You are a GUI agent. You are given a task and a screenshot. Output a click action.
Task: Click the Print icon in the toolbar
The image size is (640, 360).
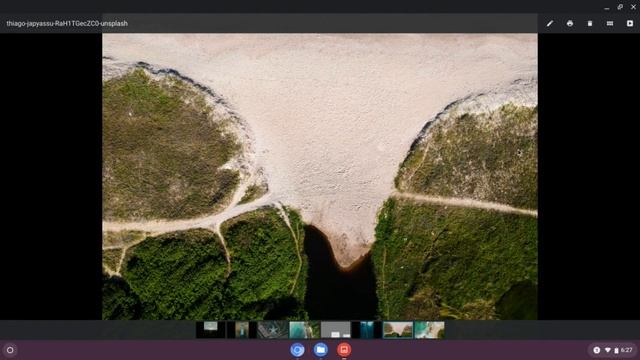pyautogui.click(x=570, y=23)
